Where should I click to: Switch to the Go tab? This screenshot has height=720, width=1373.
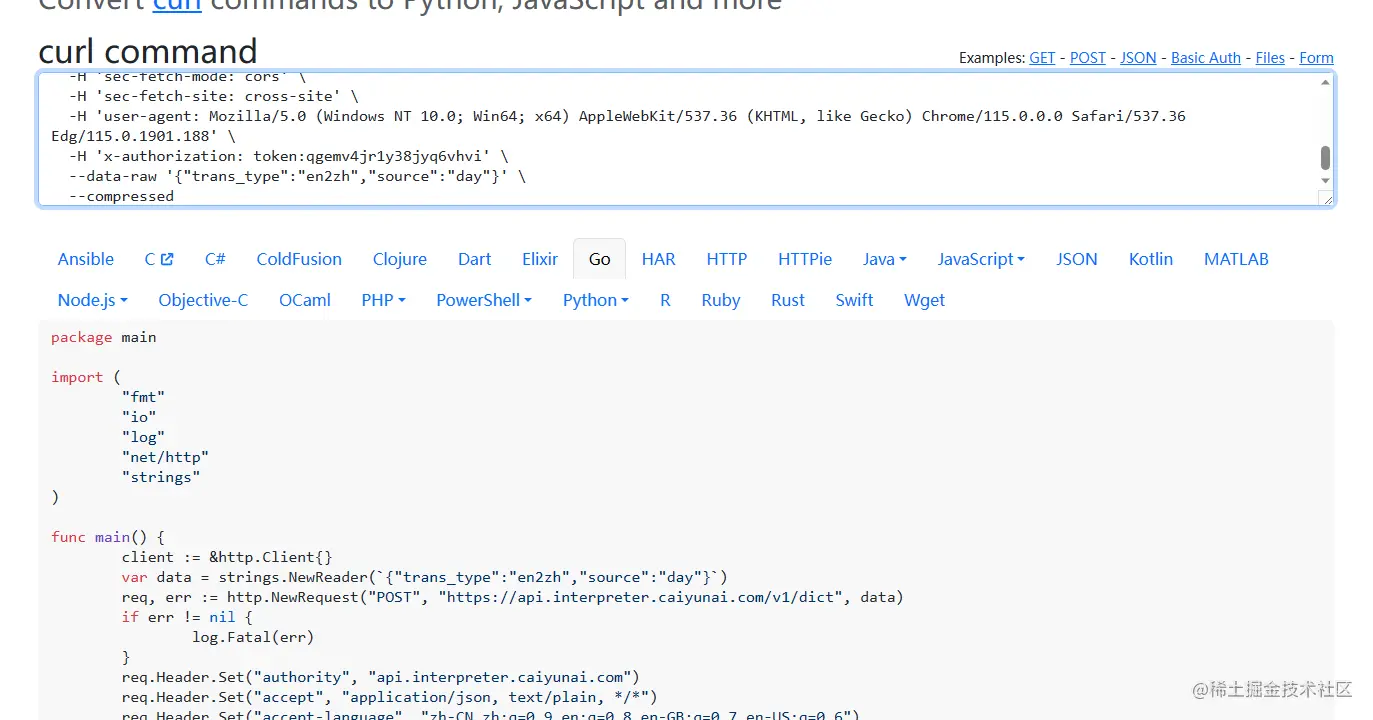coord(599,259)
